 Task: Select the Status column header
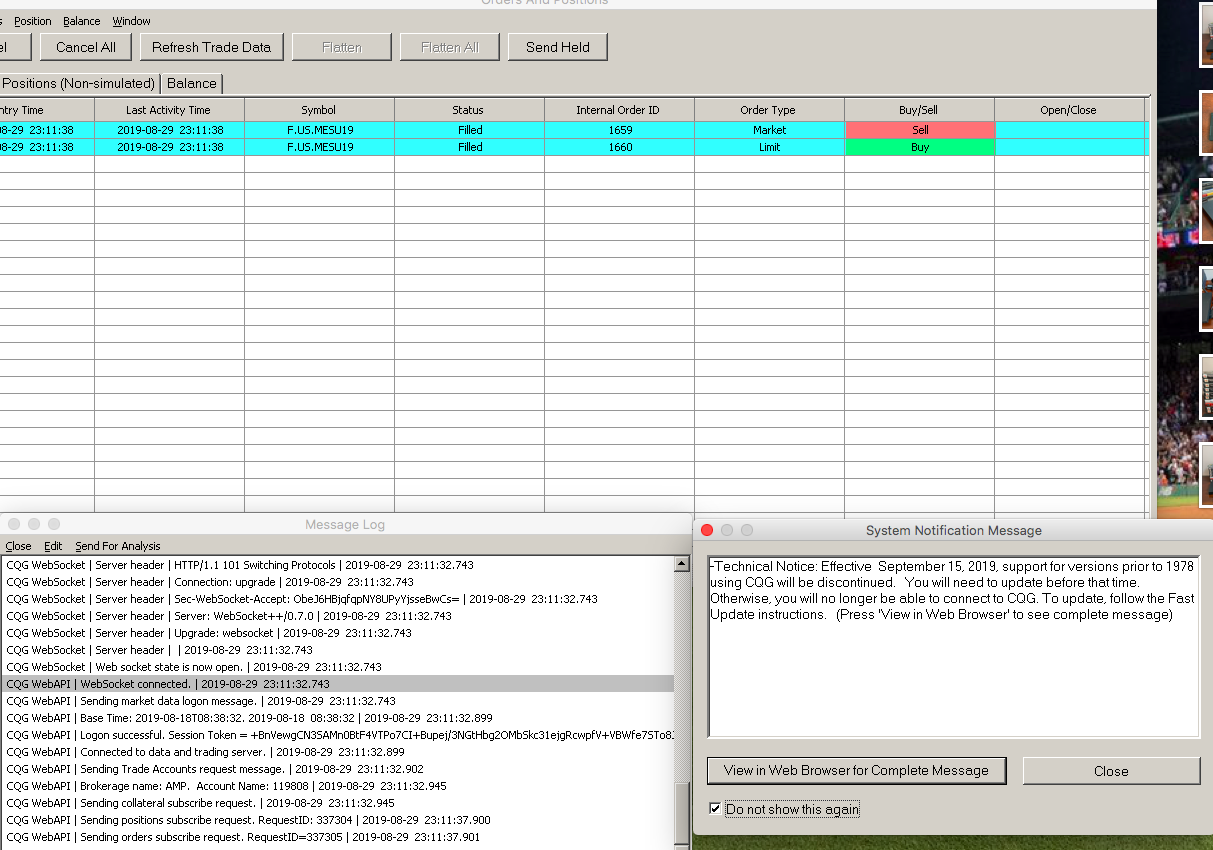[468, 110]
